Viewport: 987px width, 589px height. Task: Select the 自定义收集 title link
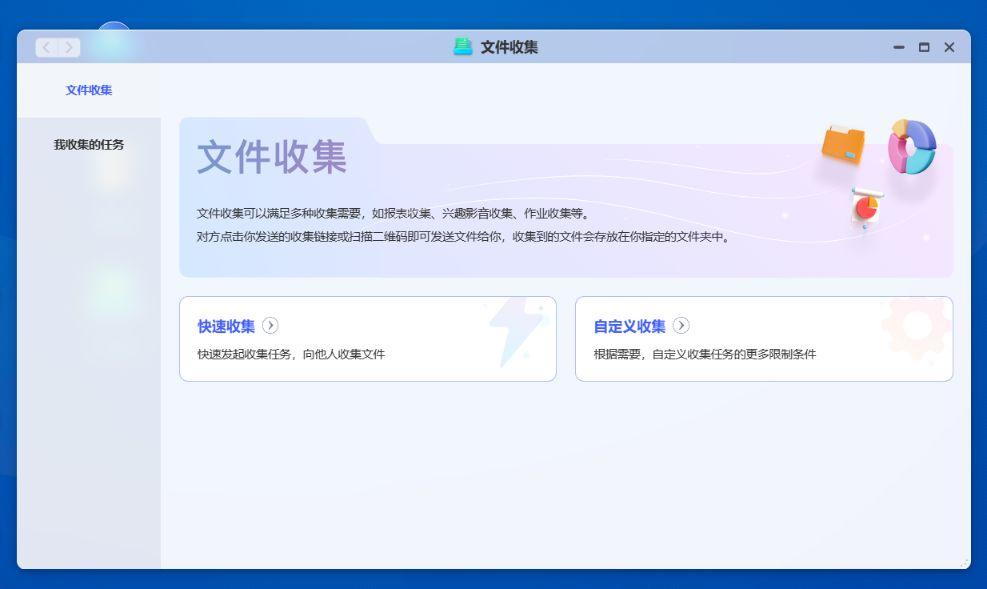coord(629,326)
